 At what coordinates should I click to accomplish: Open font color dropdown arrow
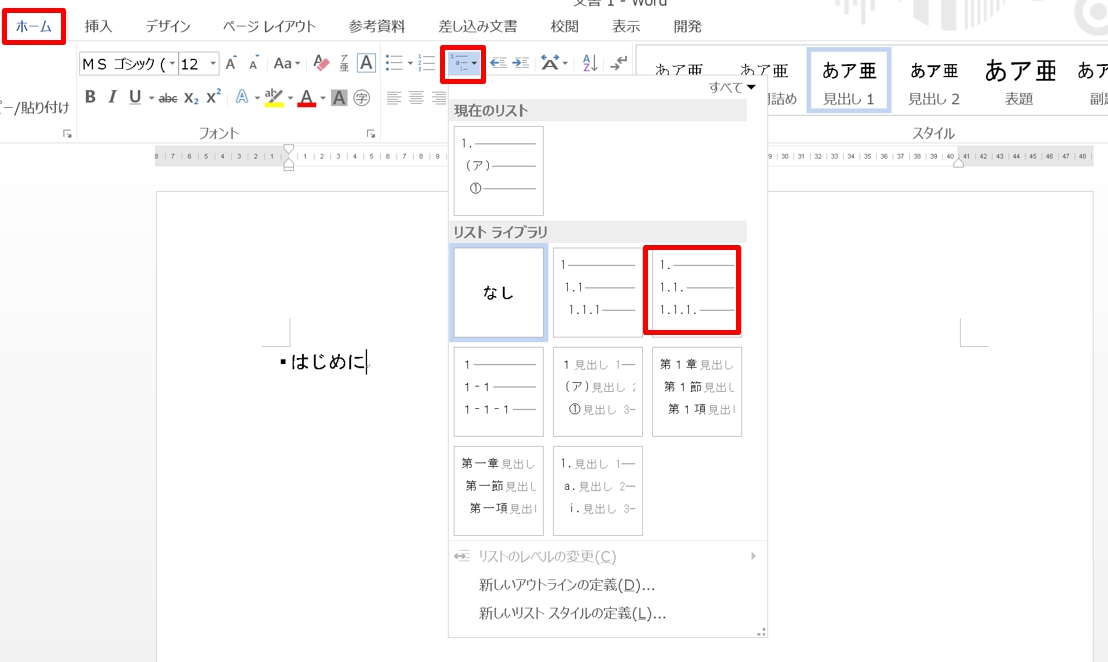(x=323, y=97)
